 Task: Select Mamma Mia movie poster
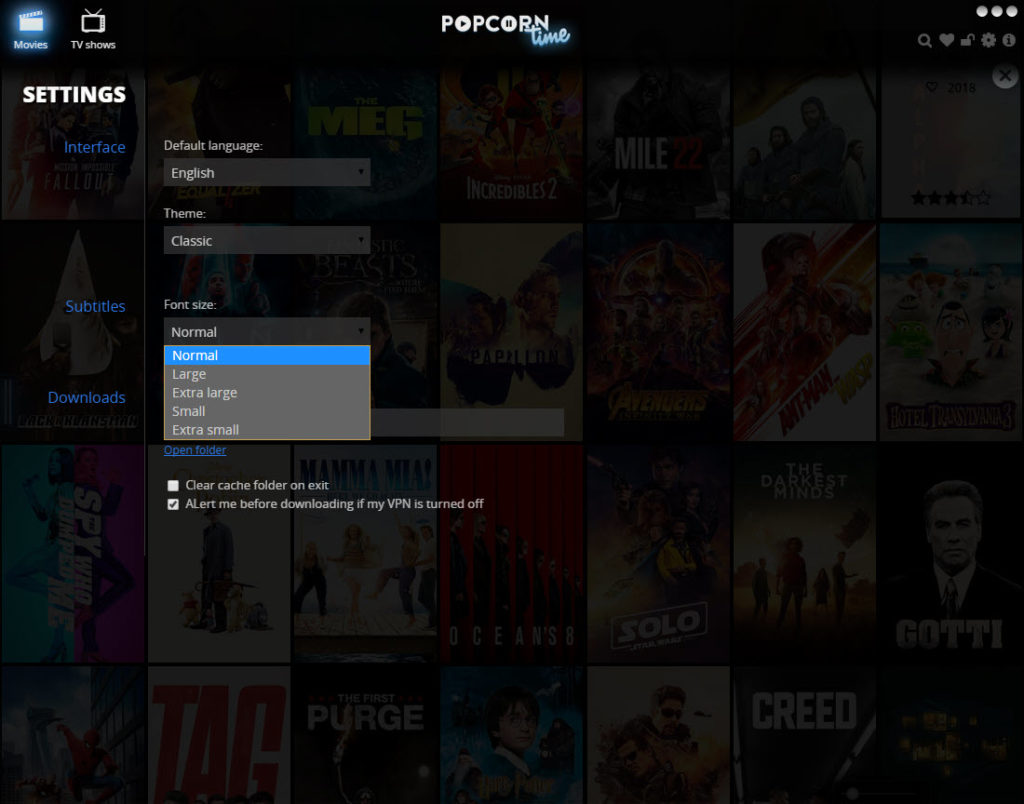coord(365,554)
